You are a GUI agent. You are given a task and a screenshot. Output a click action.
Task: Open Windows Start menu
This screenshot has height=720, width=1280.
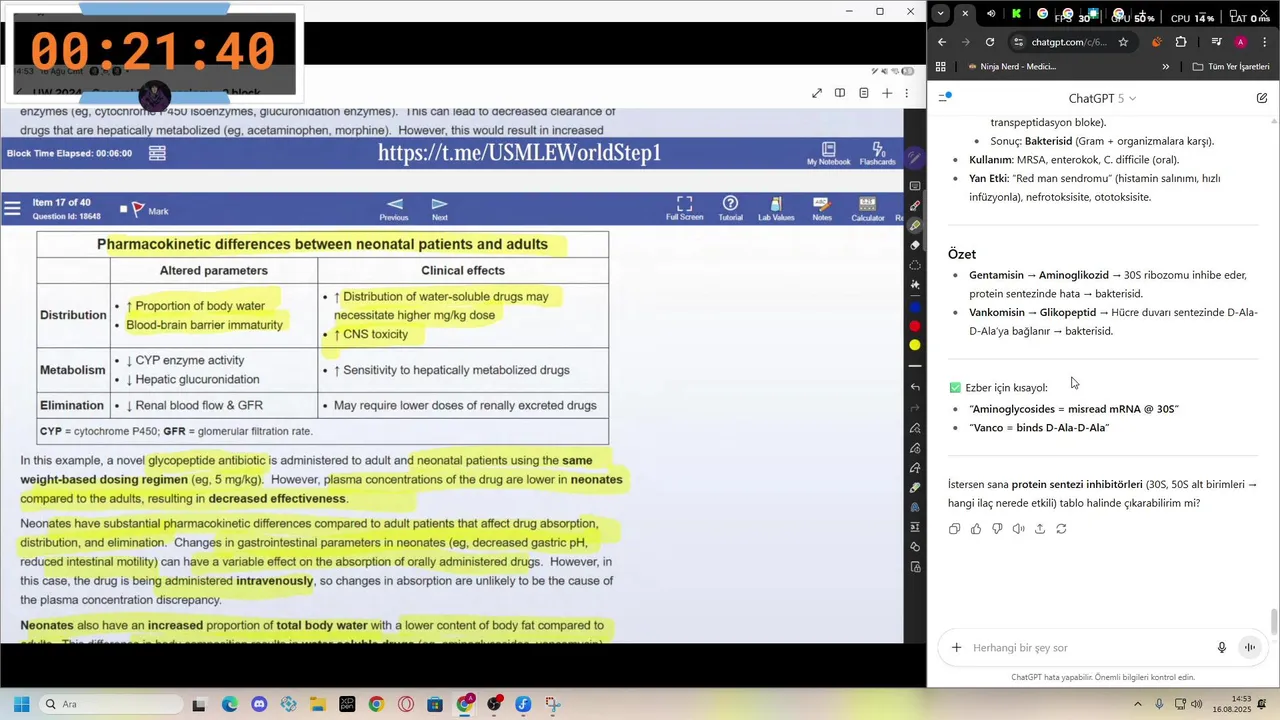[21, 704]
